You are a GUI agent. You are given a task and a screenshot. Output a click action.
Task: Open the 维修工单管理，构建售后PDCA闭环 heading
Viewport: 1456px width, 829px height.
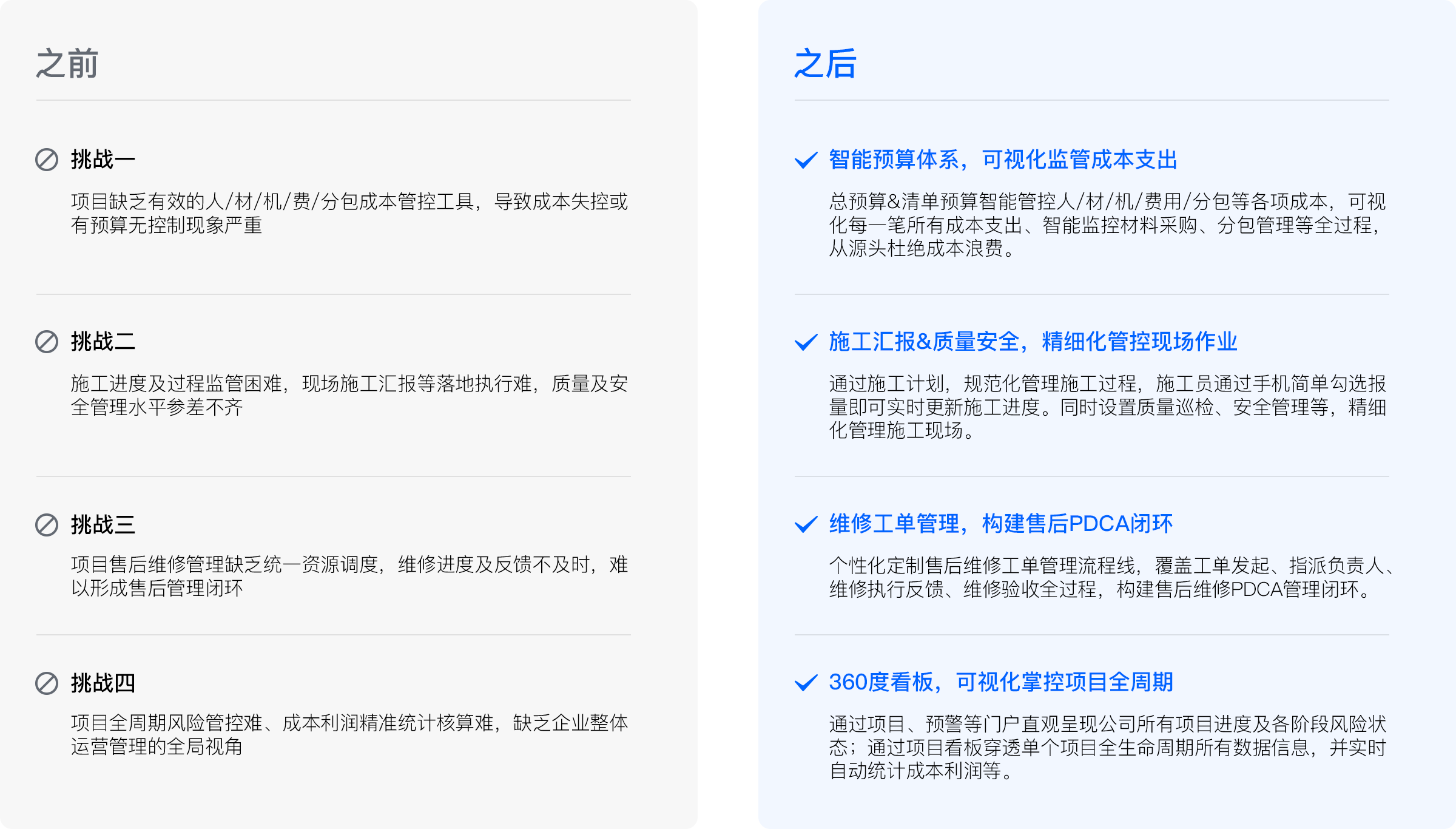[x=1000, y=524]
